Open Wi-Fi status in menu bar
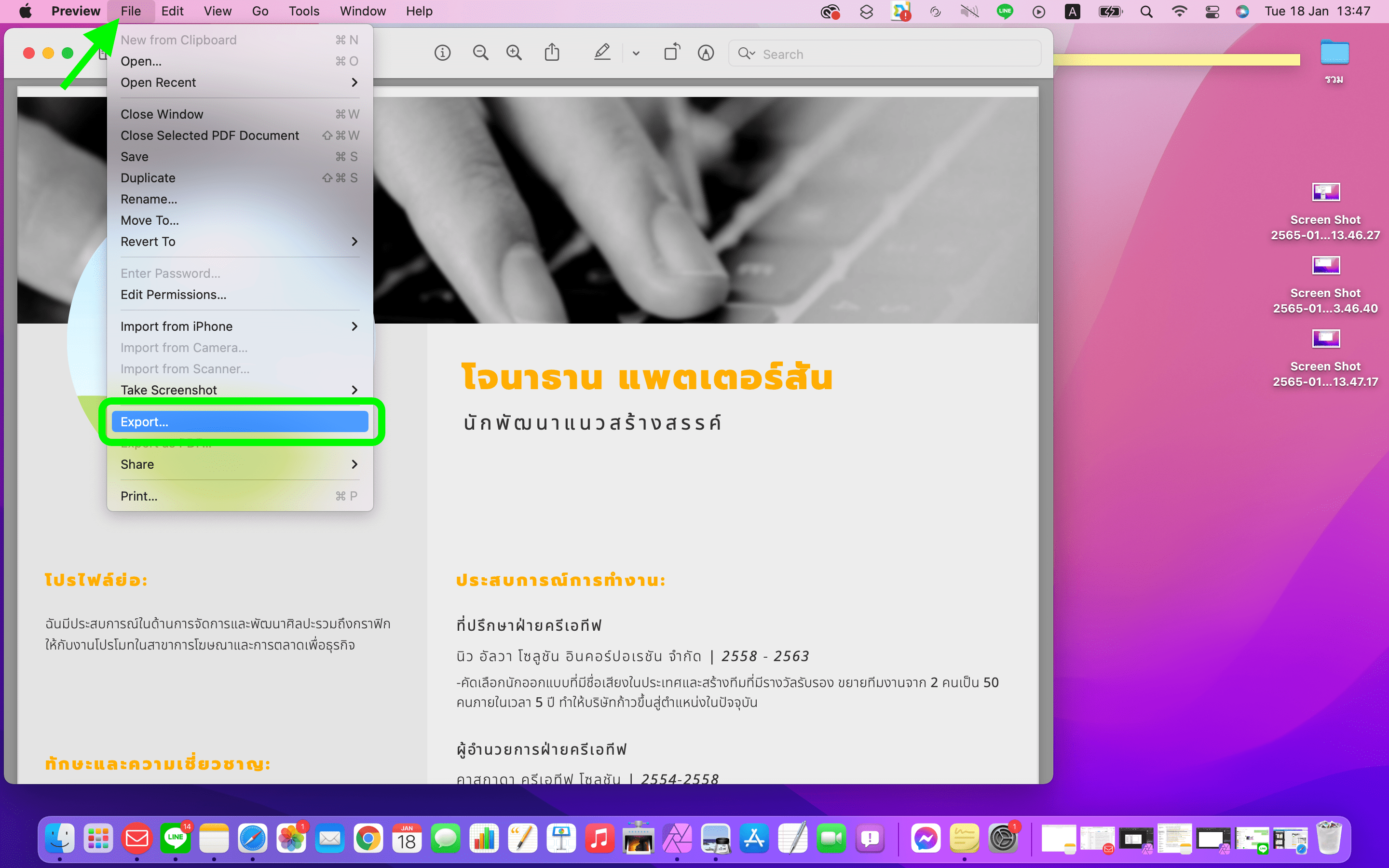The height and width of the screenshot is (868, 1389). click(x=1179, y=12)
